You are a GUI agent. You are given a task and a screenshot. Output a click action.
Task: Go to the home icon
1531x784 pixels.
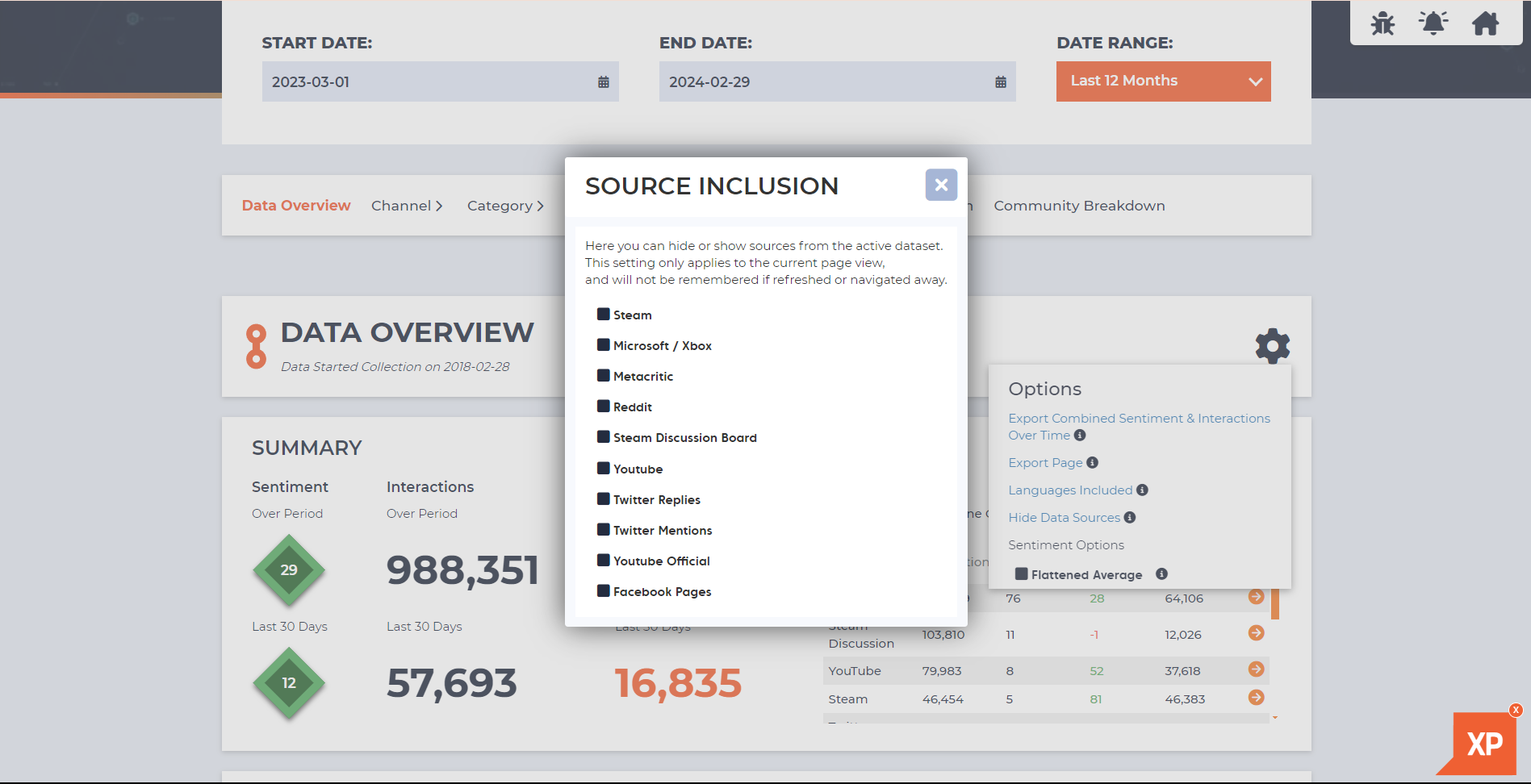1485,23
